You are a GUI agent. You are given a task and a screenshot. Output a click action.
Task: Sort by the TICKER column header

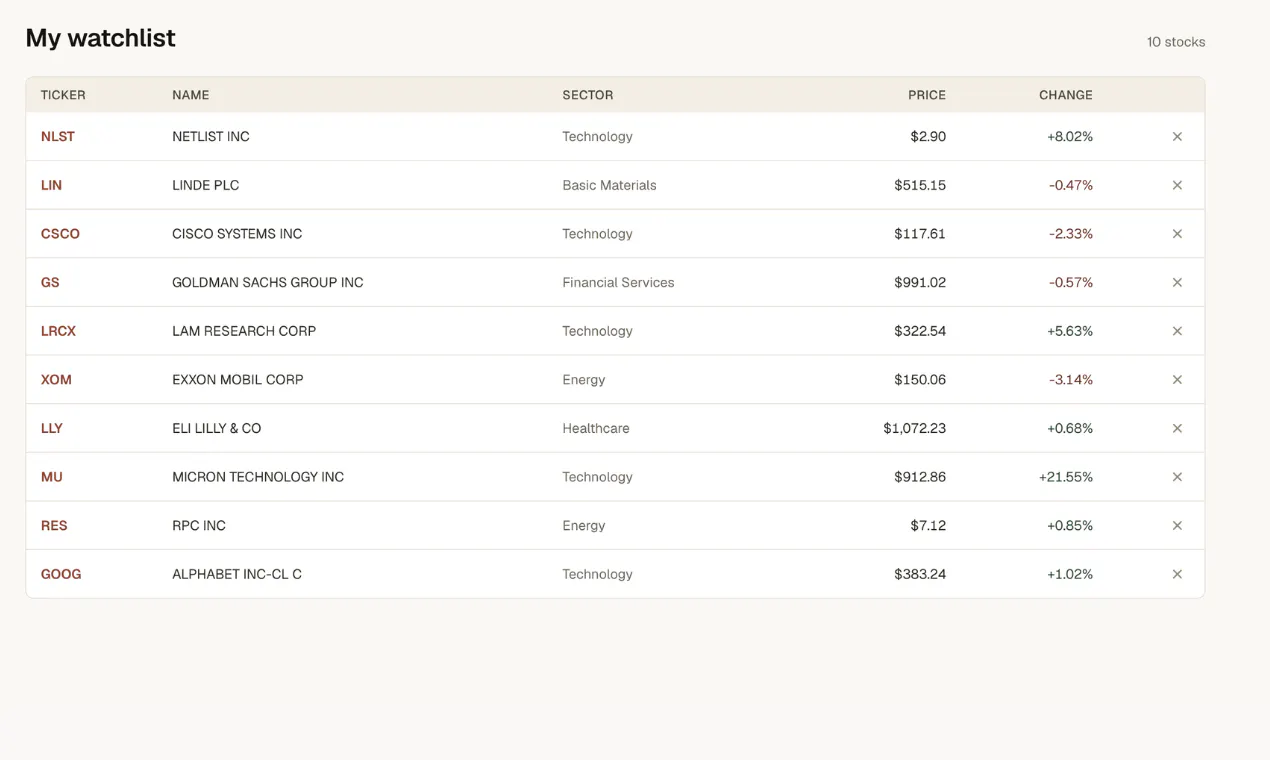(x=63, y=95)
